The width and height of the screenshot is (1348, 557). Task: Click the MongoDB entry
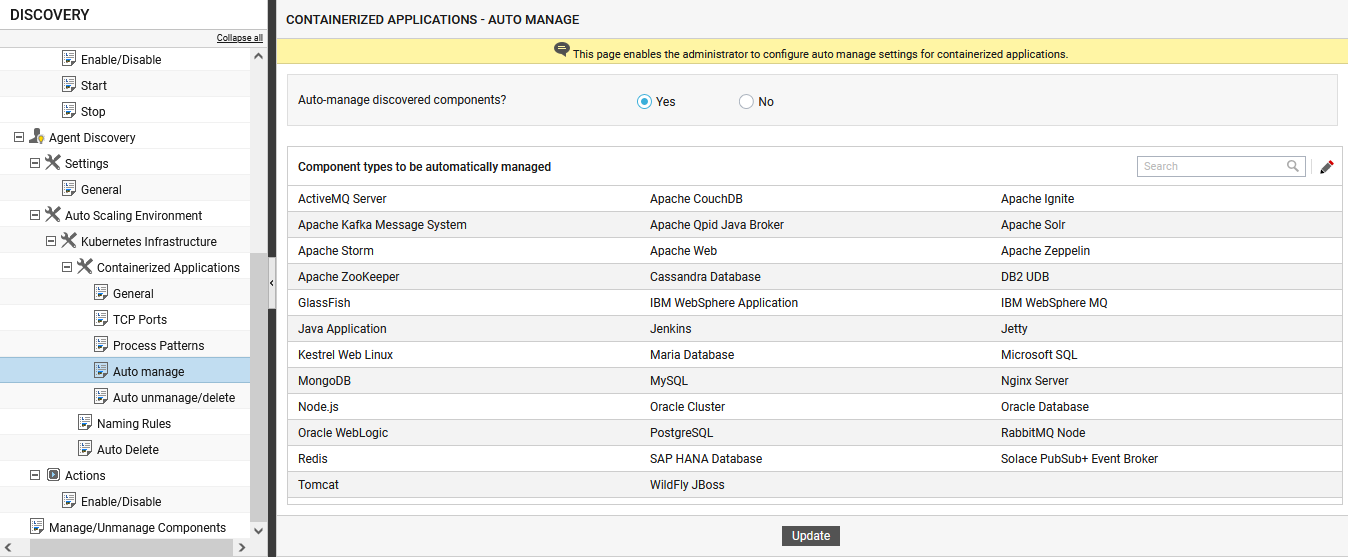pos(324,381)
